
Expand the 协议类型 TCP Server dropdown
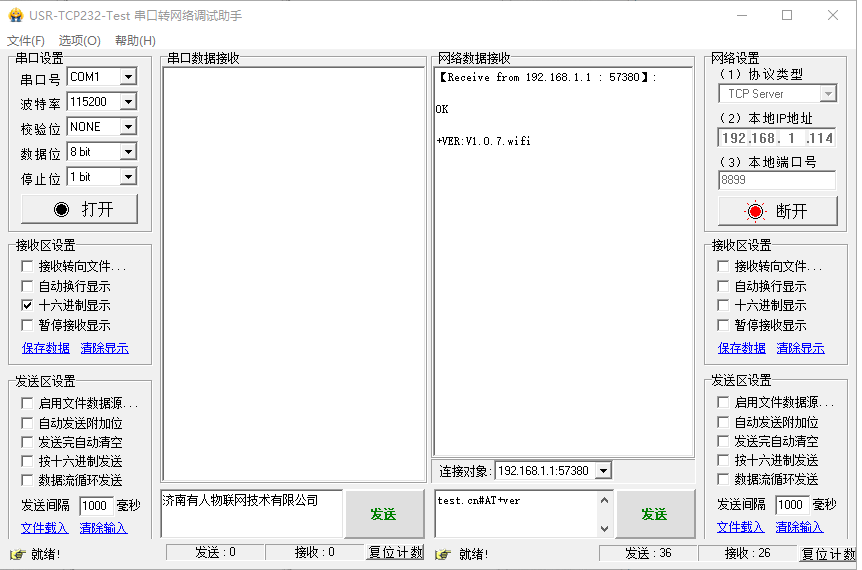coord(828,94)
